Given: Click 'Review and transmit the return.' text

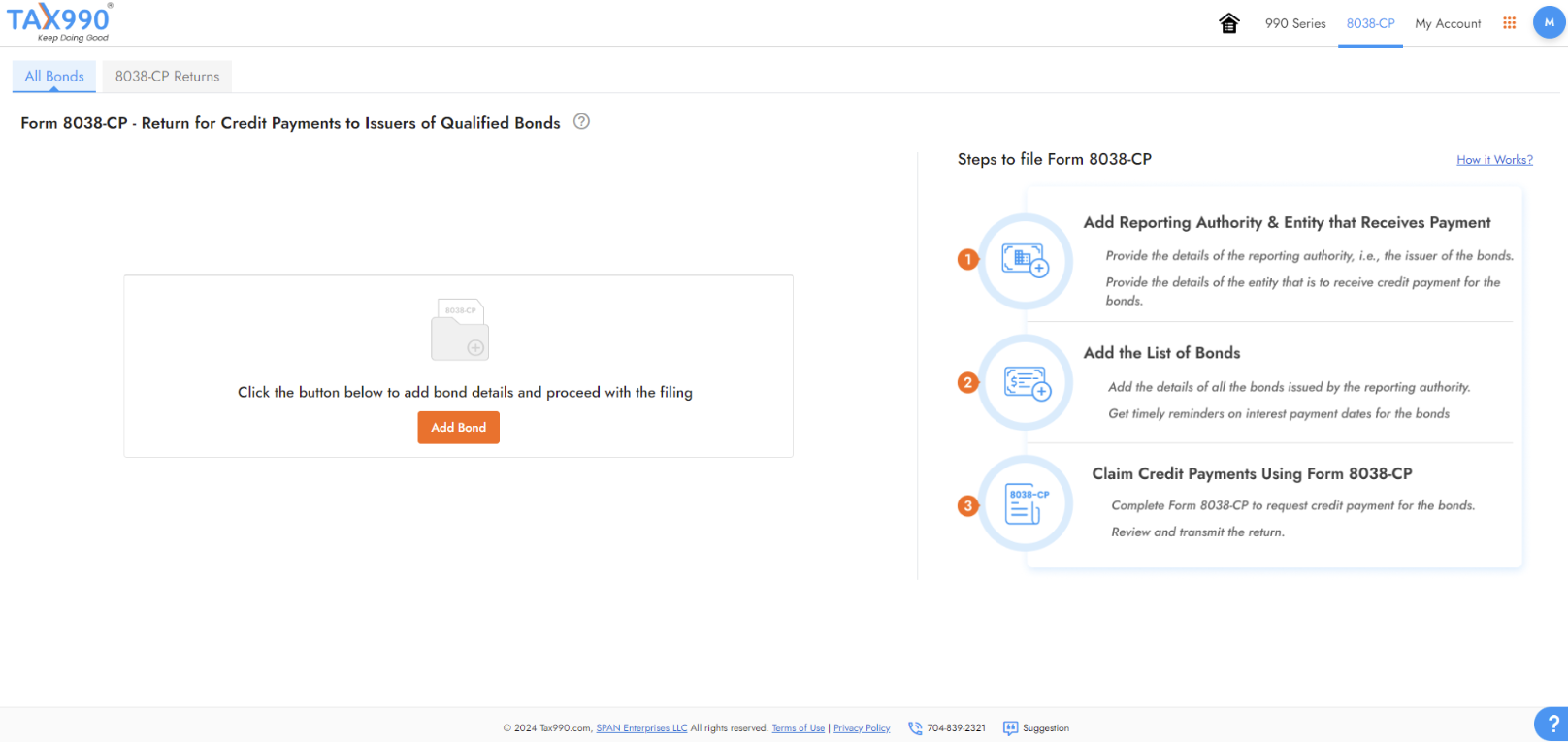Looking at the screenshot, I should [1197, 532].
